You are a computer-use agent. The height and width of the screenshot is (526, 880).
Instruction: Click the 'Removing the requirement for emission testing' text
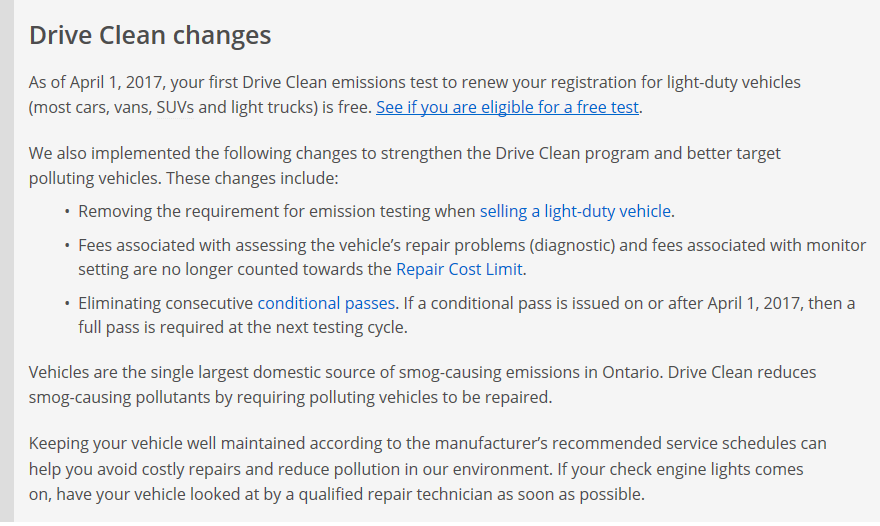[277, 212]
